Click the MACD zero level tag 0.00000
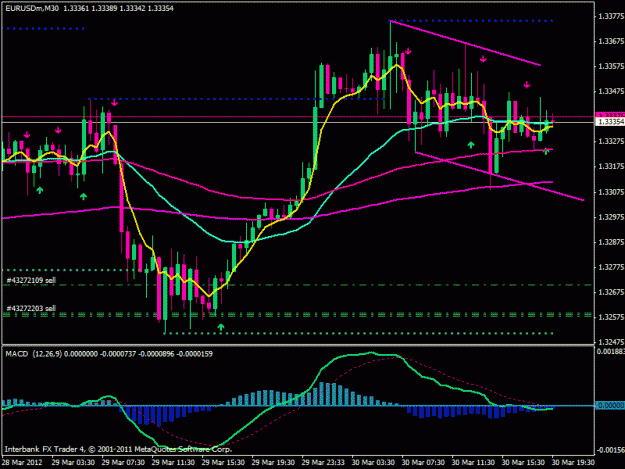625x469 pixels. pyautogui.click(x=610, y=405)
